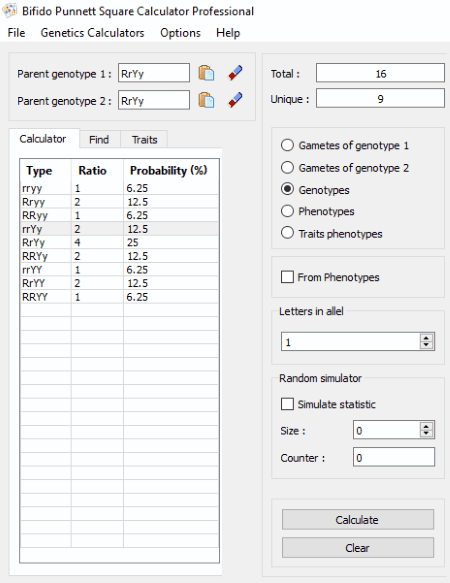Click the Unique value field
Image resolution: width=450 pixels, height=583 pixels.
(380, 98)
